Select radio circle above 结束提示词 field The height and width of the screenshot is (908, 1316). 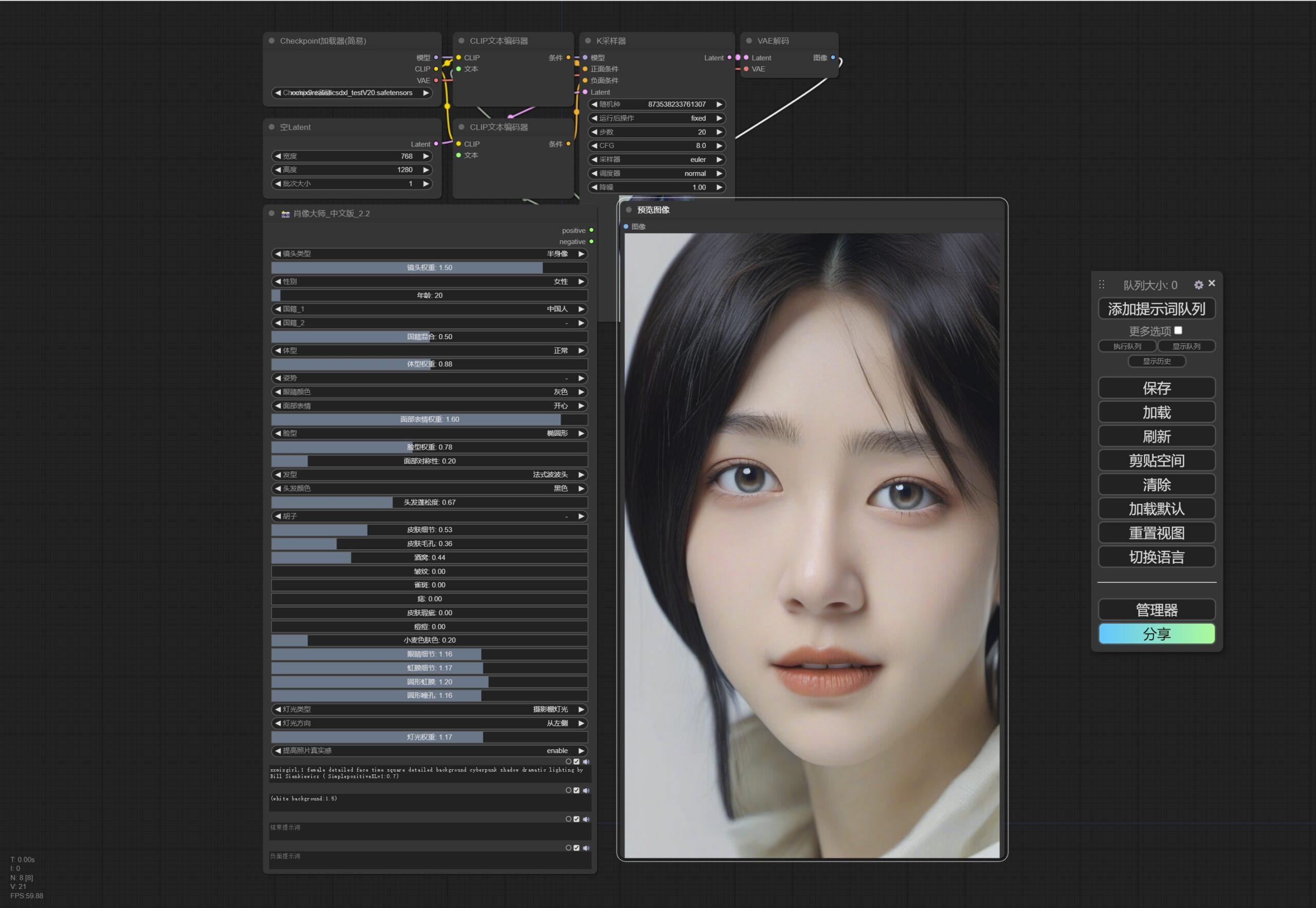click(568, 819)
